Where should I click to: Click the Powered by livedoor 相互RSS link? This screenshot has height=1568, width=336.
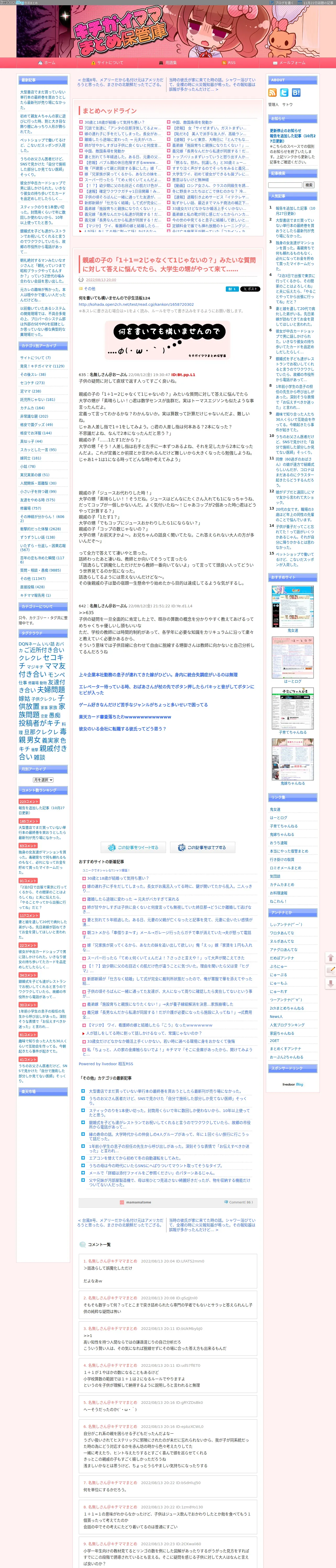105,1064
